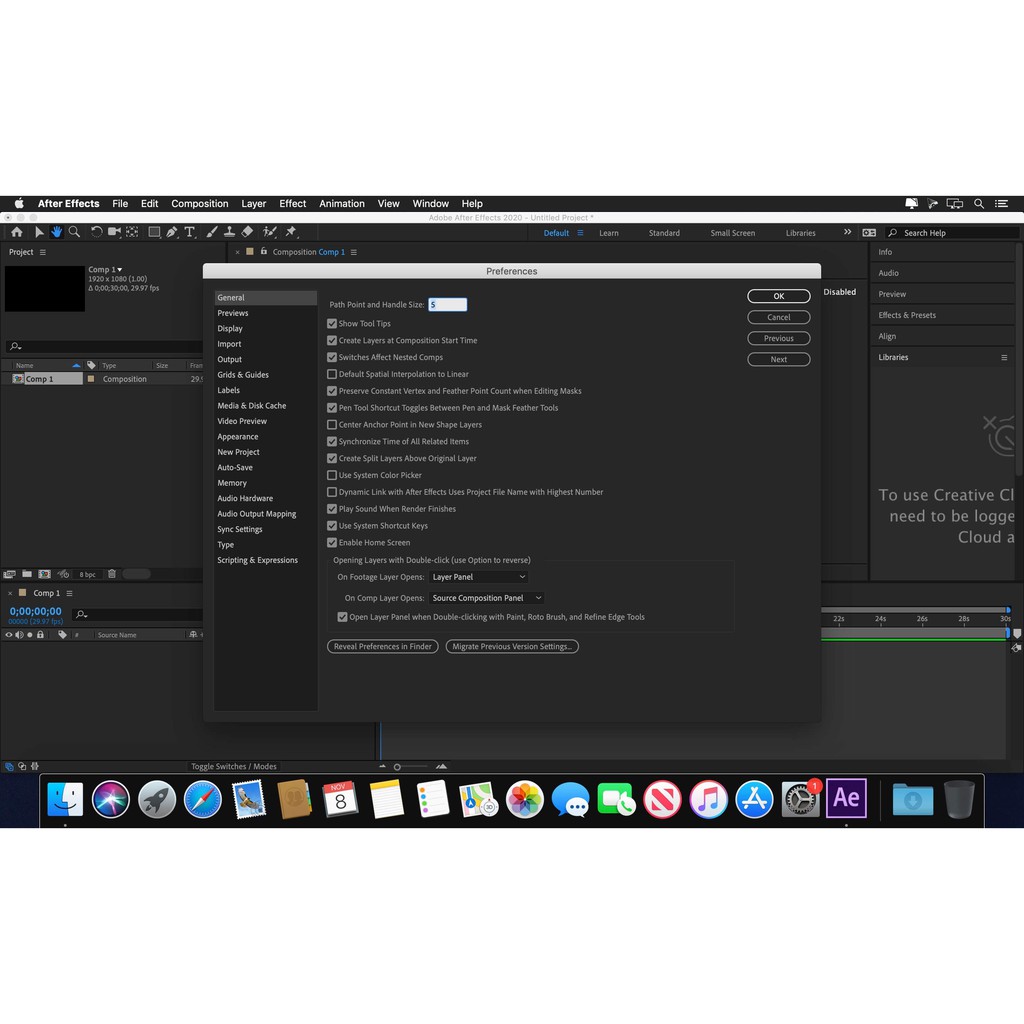This screenshot has width=1024, height=1024.
Task: Toggle Switches Affect Nested Comps checkbox
Action: coord(332,357)
